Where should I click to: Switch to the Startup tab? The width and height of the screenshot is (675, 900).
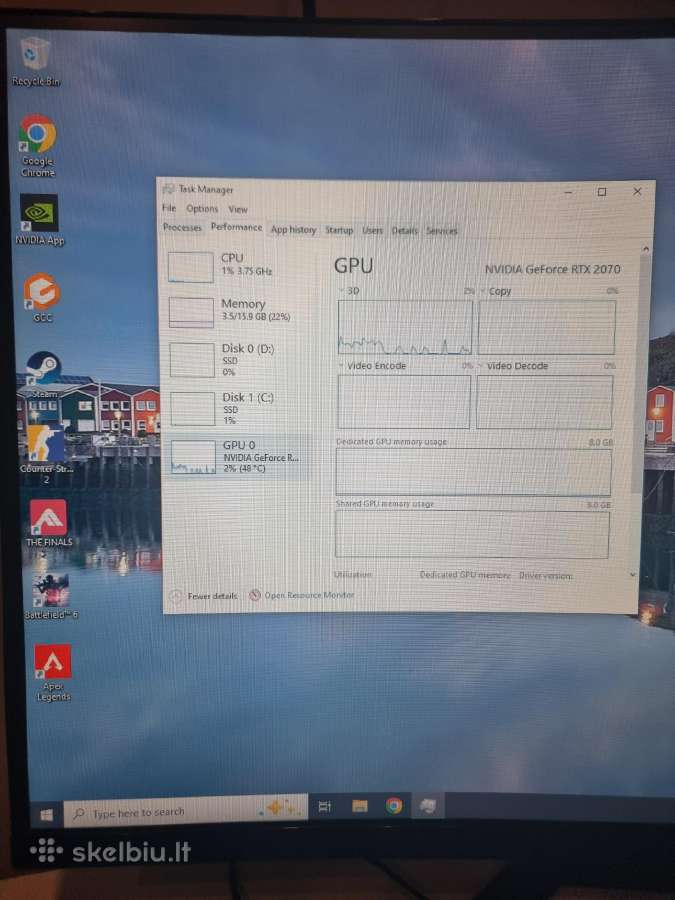tap(339, 230)
